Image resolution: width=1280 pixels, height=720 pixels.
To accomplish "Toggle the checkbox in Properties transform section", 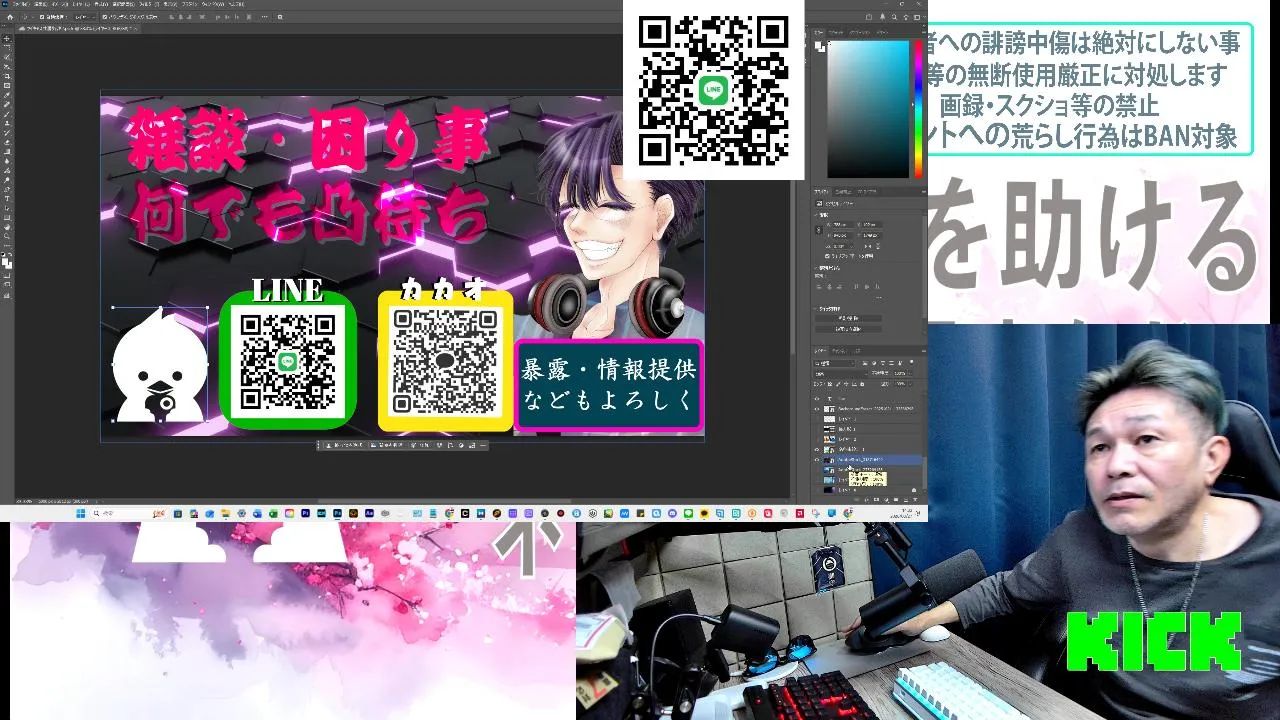I will click(x=827, y=256).
